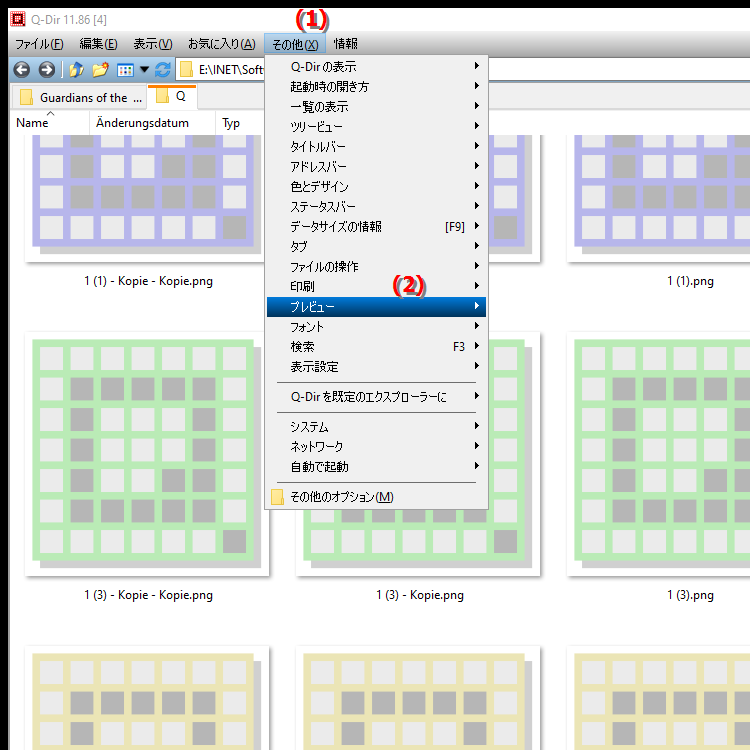This screenshot has height=750, width=750.
Task: Open the view mode dropdown arrow
Action: 144,70
